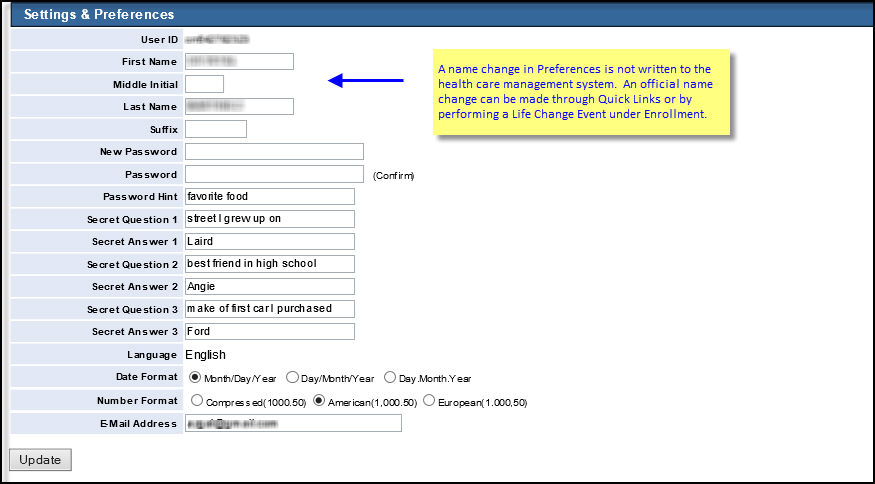Focus the Middle Initial text box
The width and height of the screenshot is (875, 484).
(x=204, y=84)
